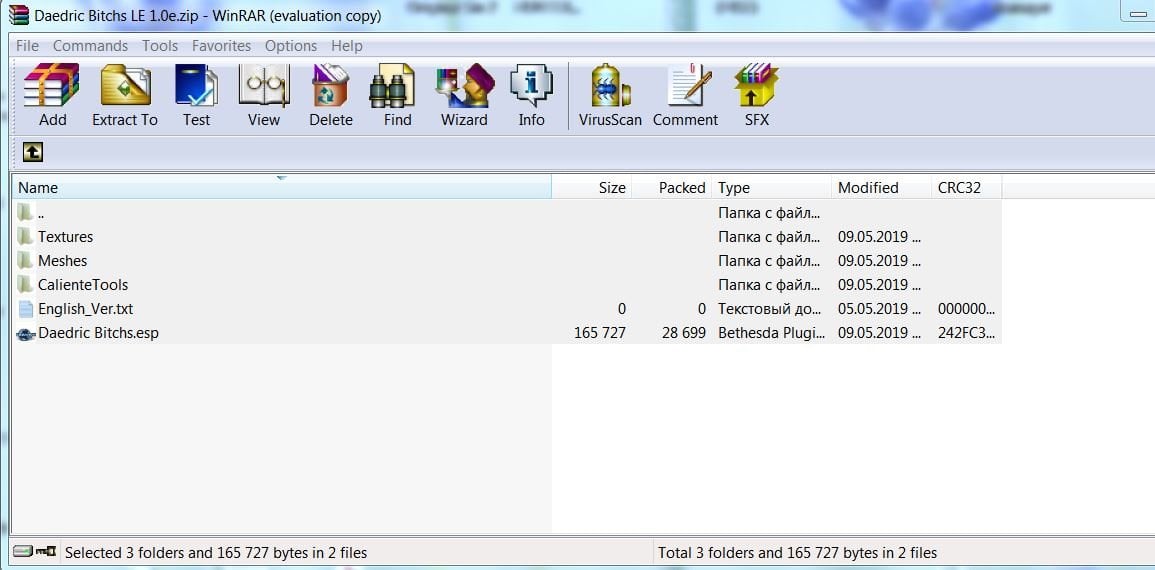Image resolution: width=1155 pixels, height=570 pixels.
Task: Sort by the CRC32 column header
Action: pyautogui.click(x=966, y=188)
